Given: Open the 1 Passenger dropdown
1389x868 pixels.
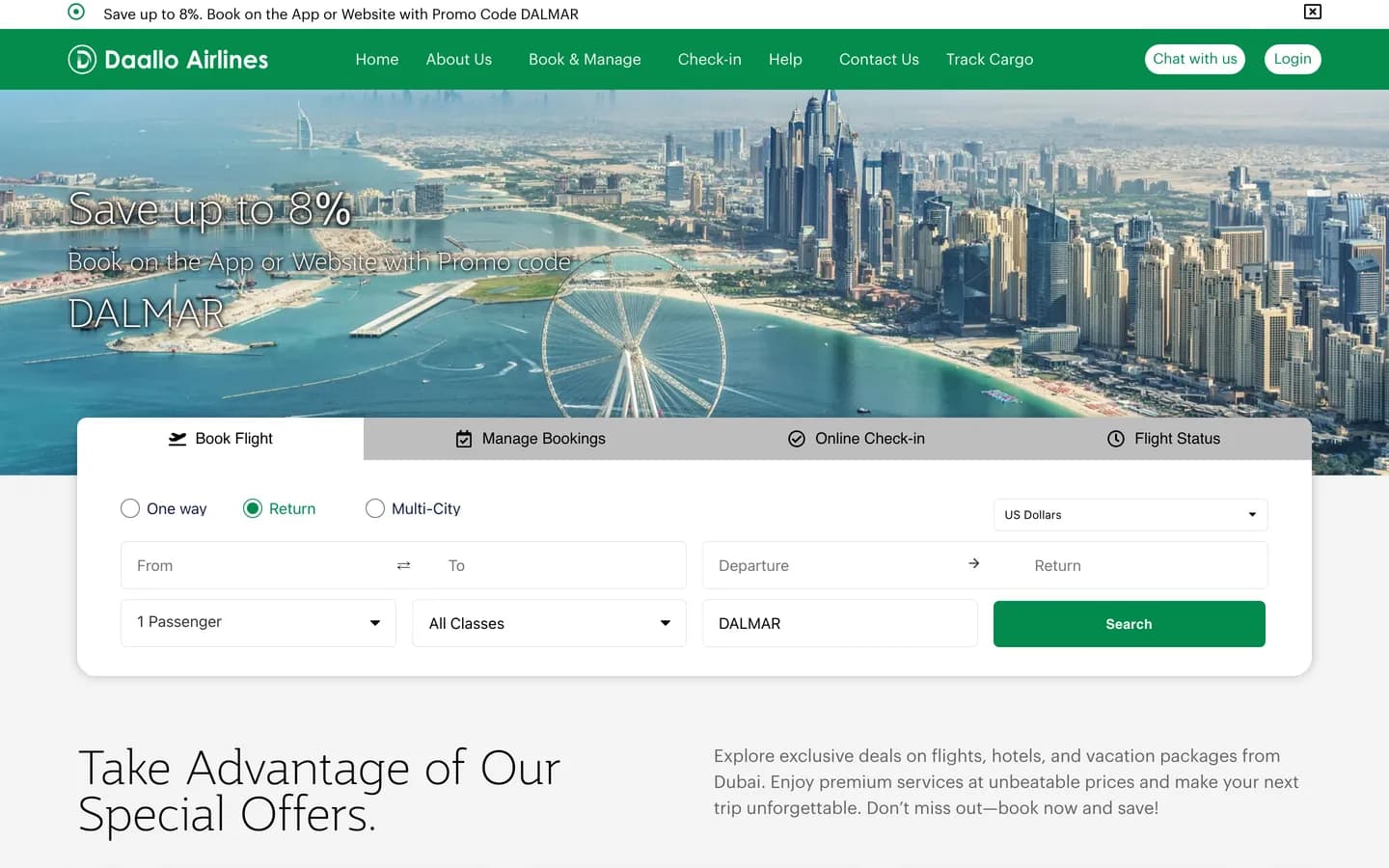Looking at the screenshot, I should click(x=259, y=623).
